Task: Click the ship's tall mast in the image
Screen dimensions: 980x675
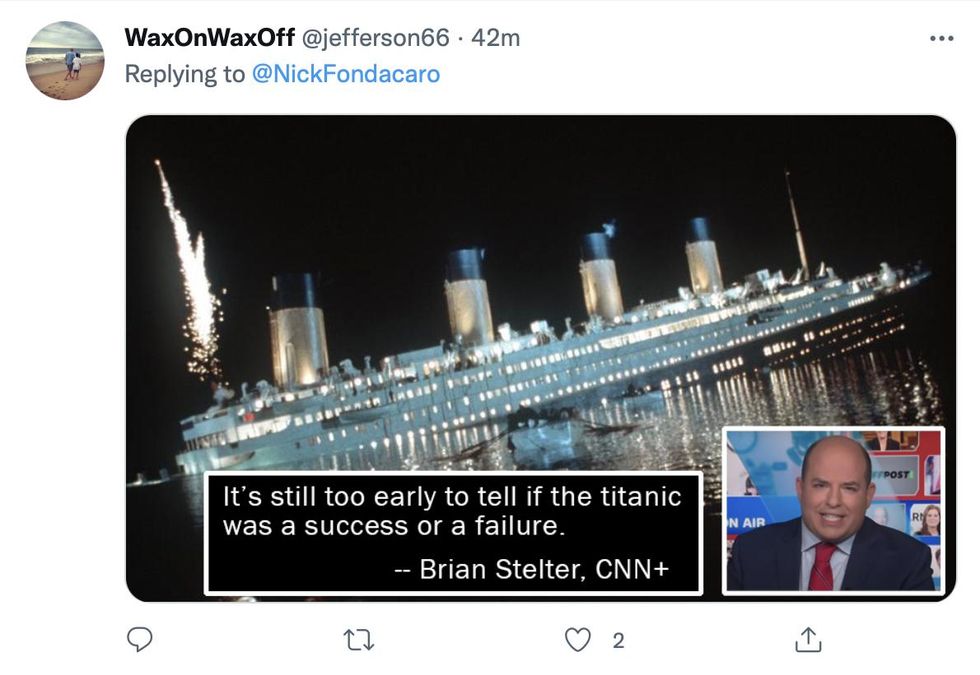Action: click(x=797, y=225)
